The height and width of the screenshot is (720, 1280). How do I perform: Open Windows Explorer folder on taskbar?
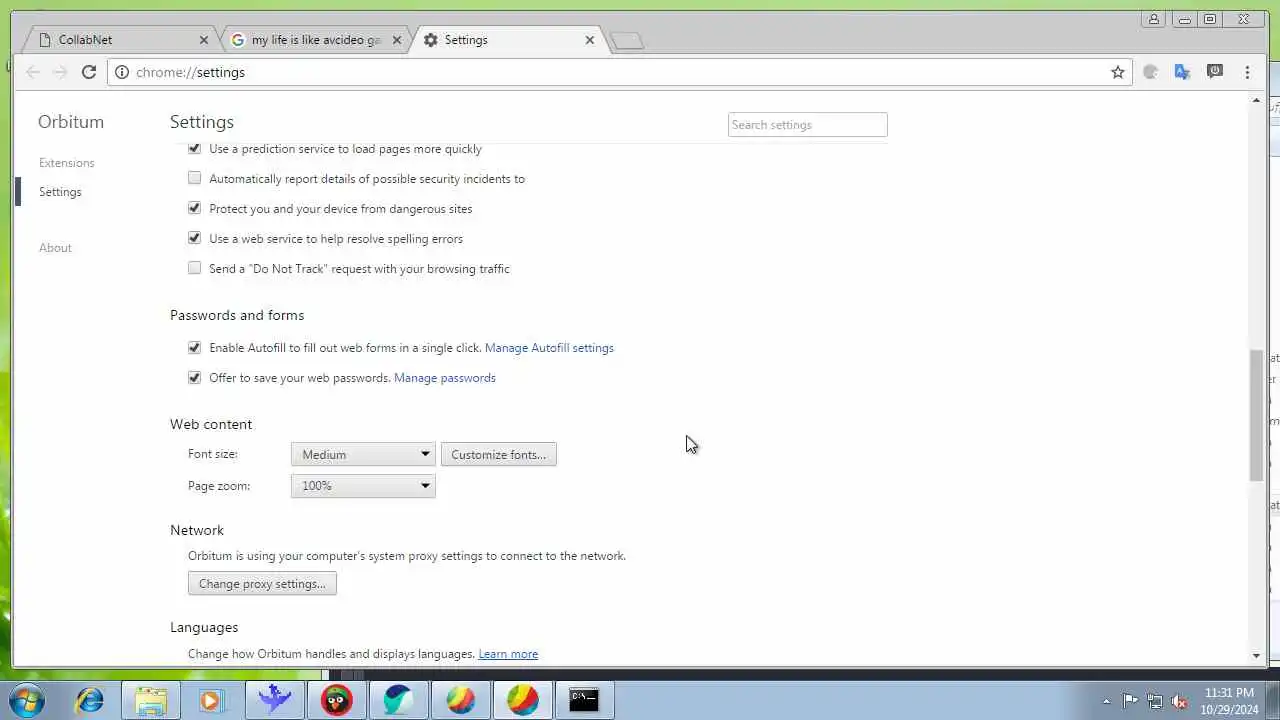[151, 700]
